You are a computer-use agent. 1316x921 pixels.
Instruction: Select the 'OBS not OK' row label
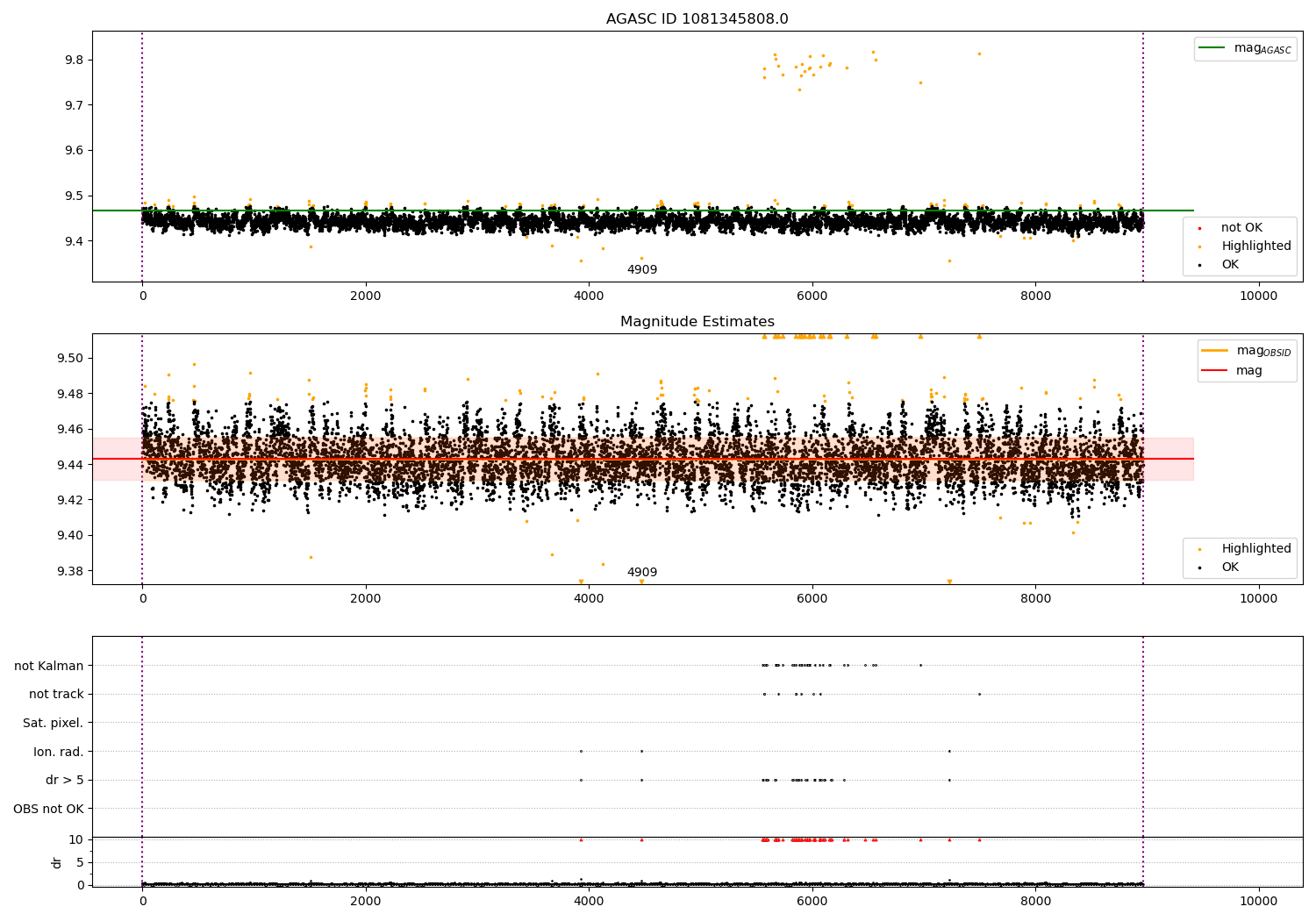click(49, 809)
